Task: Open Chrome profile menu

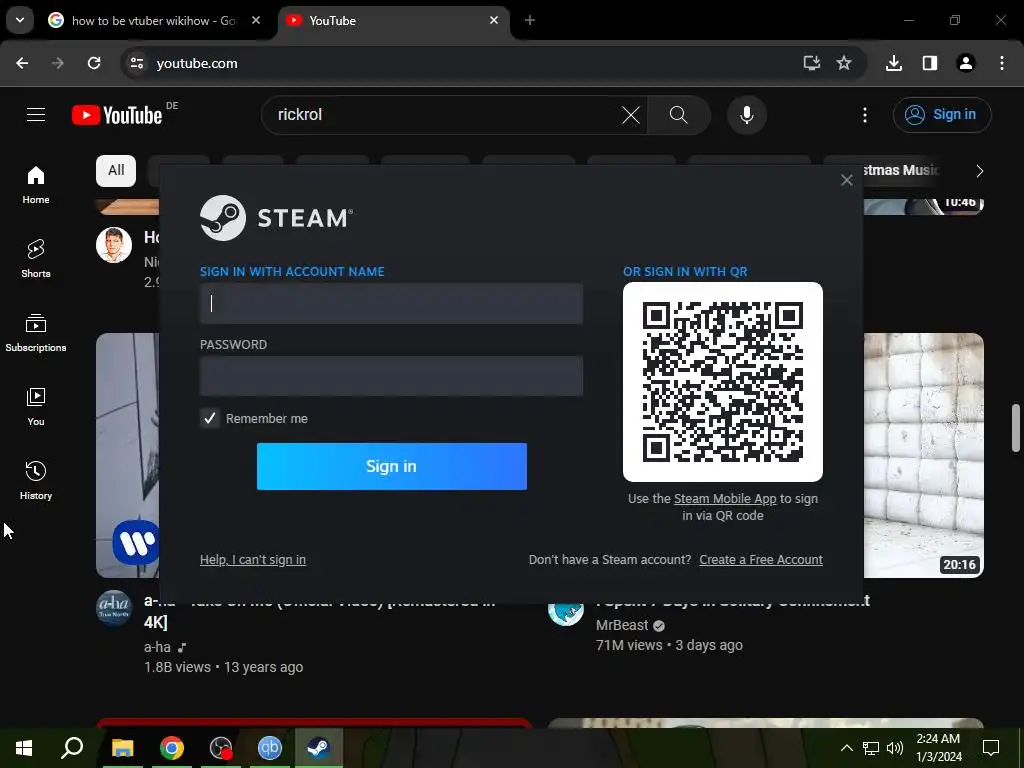Action: coord(966,63)
